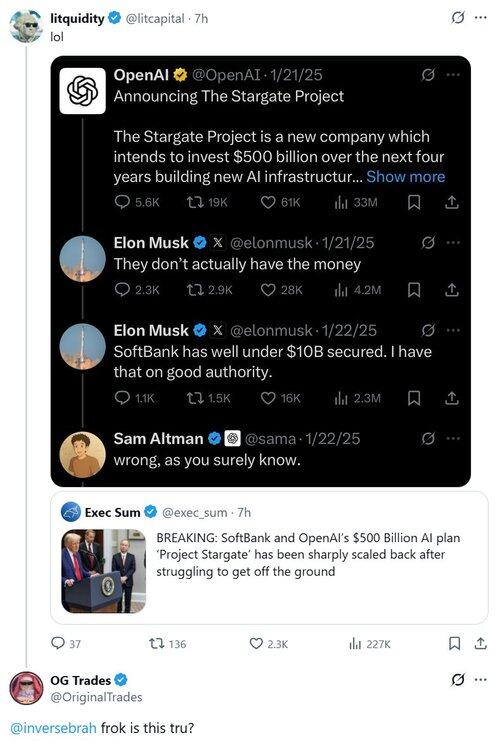
Task: Open the more options menu on litquidity's post
Action: [x=481, y=18]
